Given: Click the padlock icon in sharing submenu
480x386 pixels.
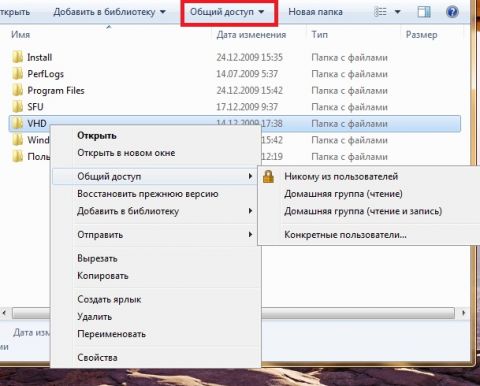Looking at the screenshot, I should [268, 176].
